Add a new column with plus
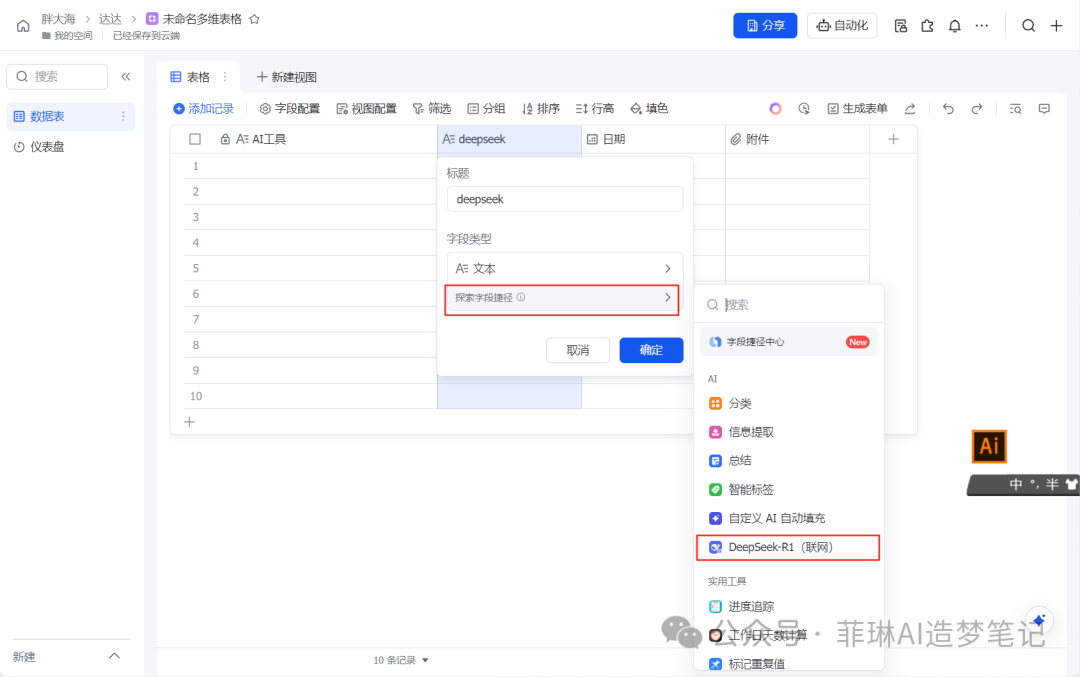This screenshot has height=677, width=1080. tap(893, 139)
